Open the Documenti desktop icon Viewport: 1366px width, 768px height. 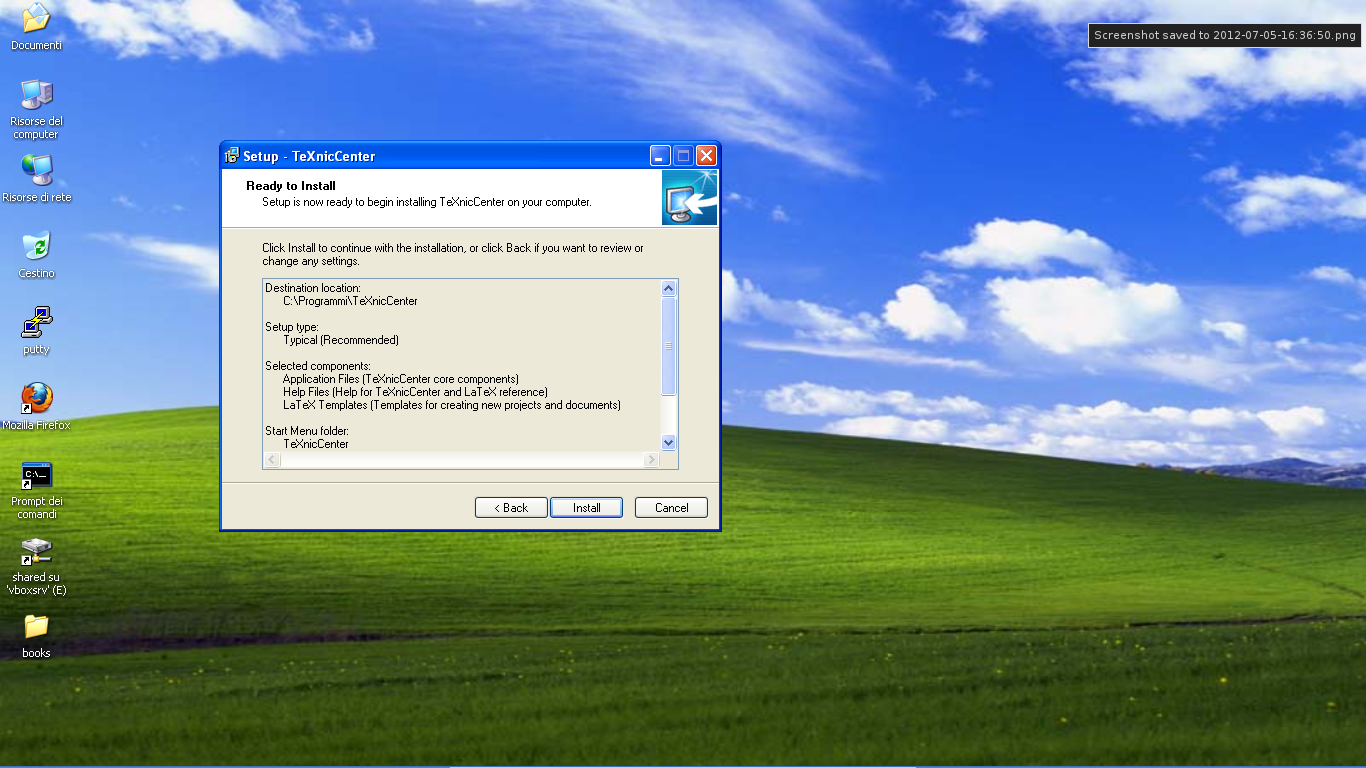click(x=36, y=27)
